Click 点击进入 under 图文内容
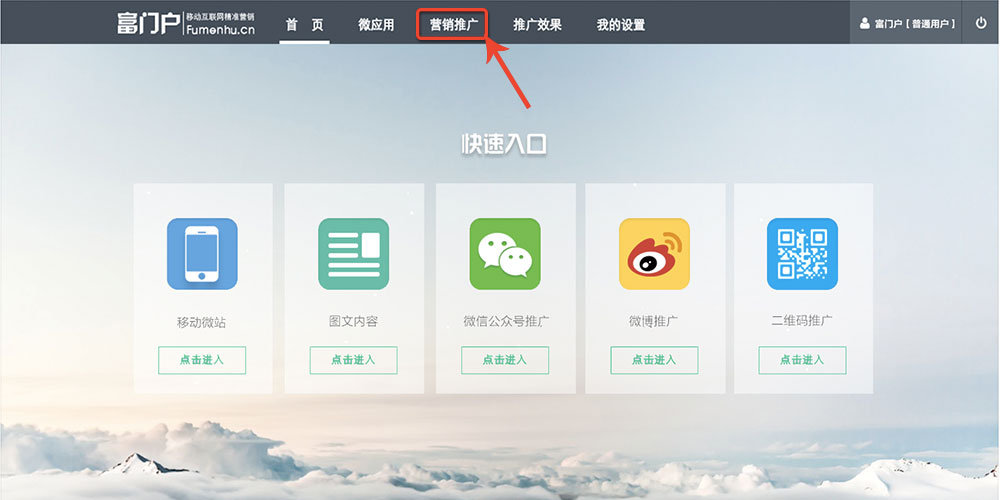 (353, 360)
